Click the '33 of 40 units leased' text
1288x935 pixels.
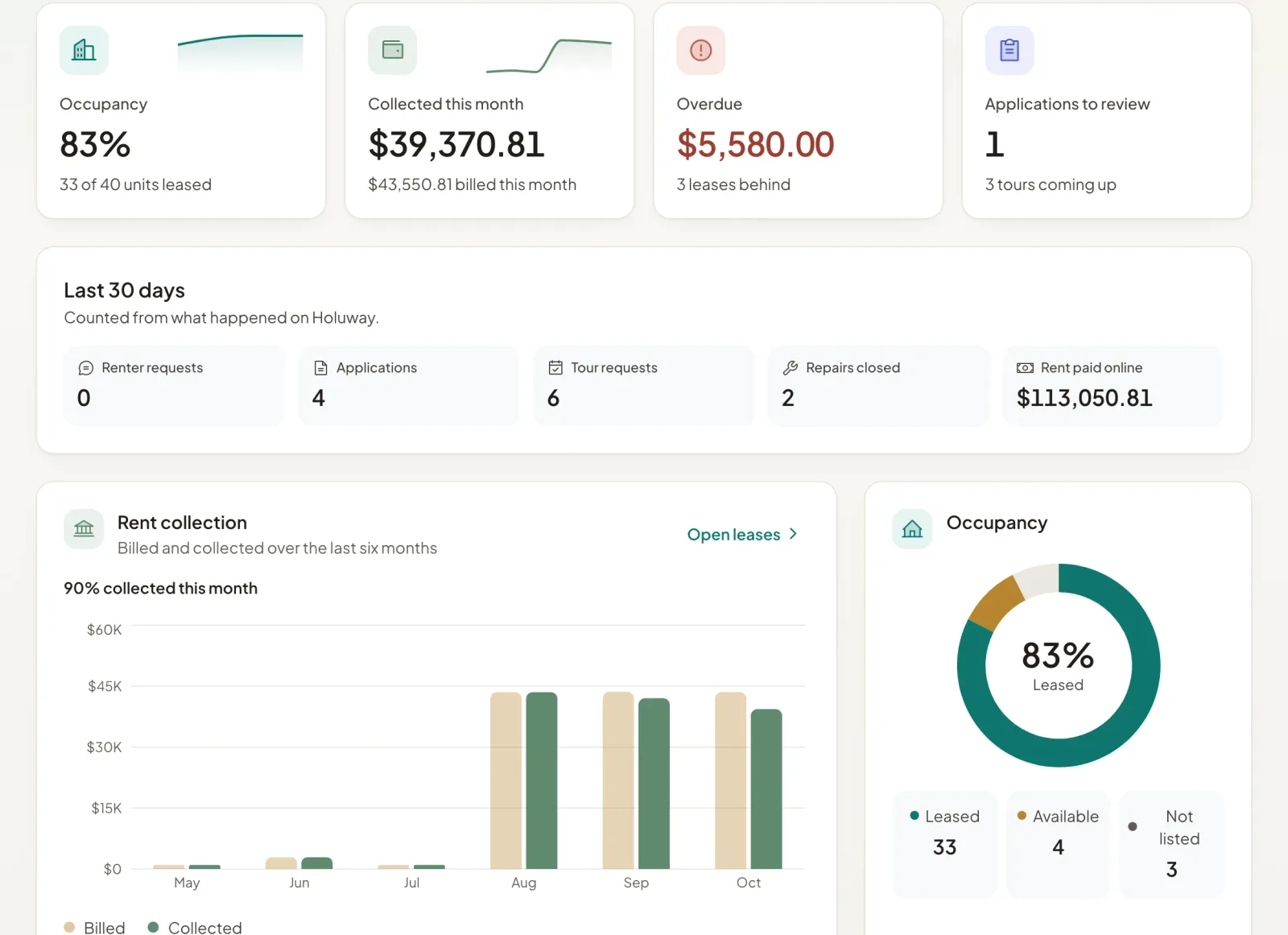(135, 184)
